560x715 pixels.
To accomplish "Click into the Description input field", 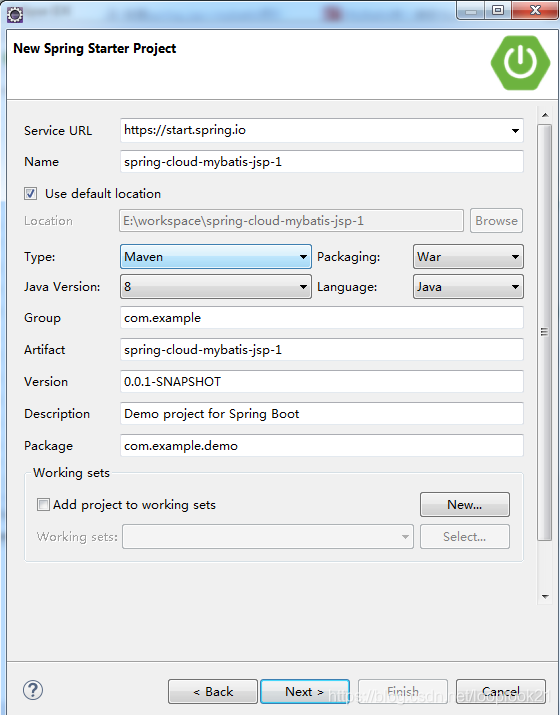I will [321, 414].
